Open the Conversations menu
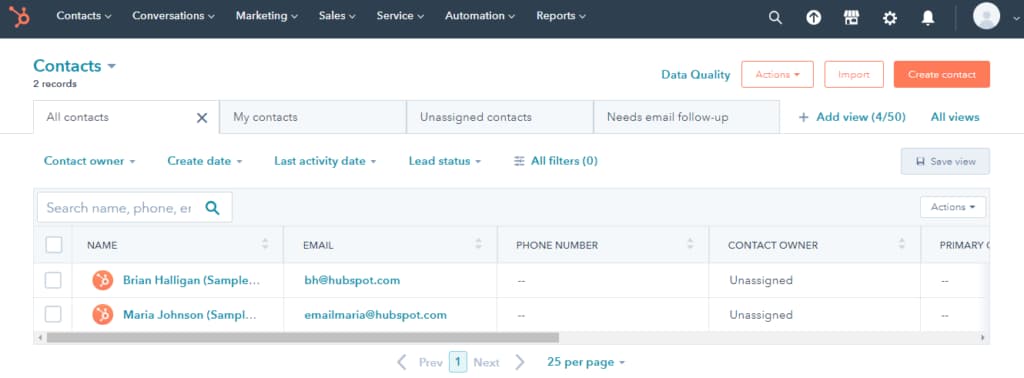 point(173,16)
